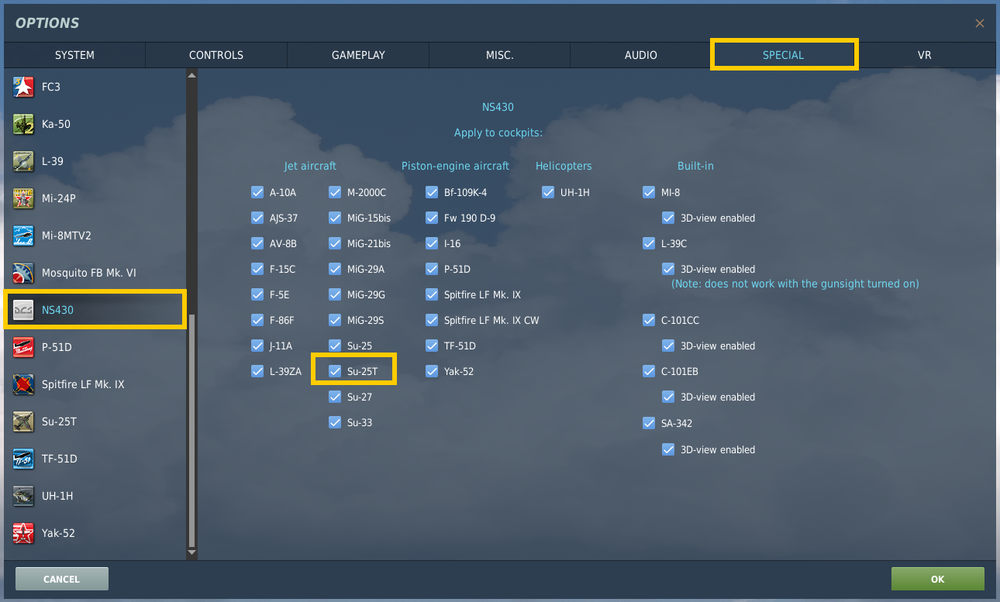
Task: Toggle the Bf-109K-4 checkbox
Action: pos(432,192)
